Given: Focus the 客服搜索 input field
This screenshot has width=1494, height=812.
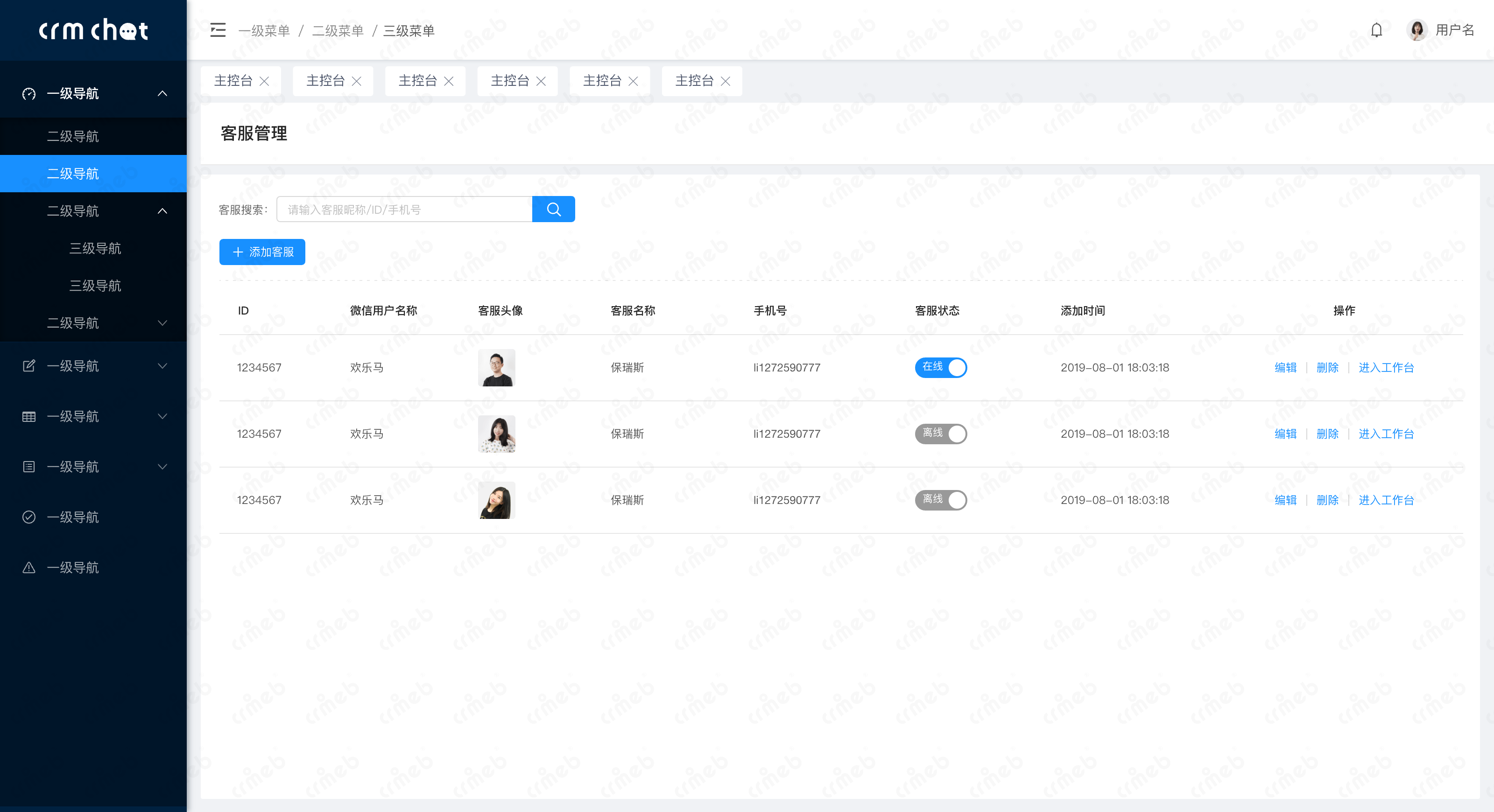Looking at the screenshot, I should (x=404, y=209).
